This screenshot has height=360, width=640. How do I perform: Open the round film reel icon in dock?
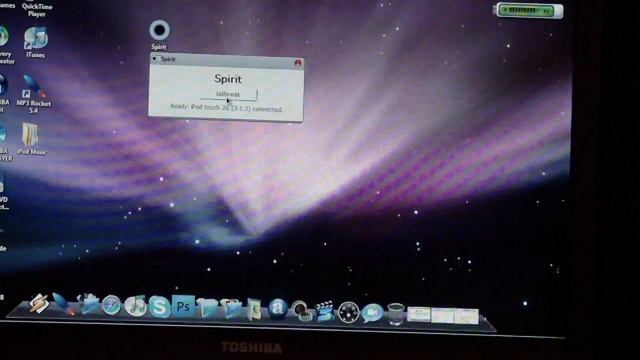point(348,313)
